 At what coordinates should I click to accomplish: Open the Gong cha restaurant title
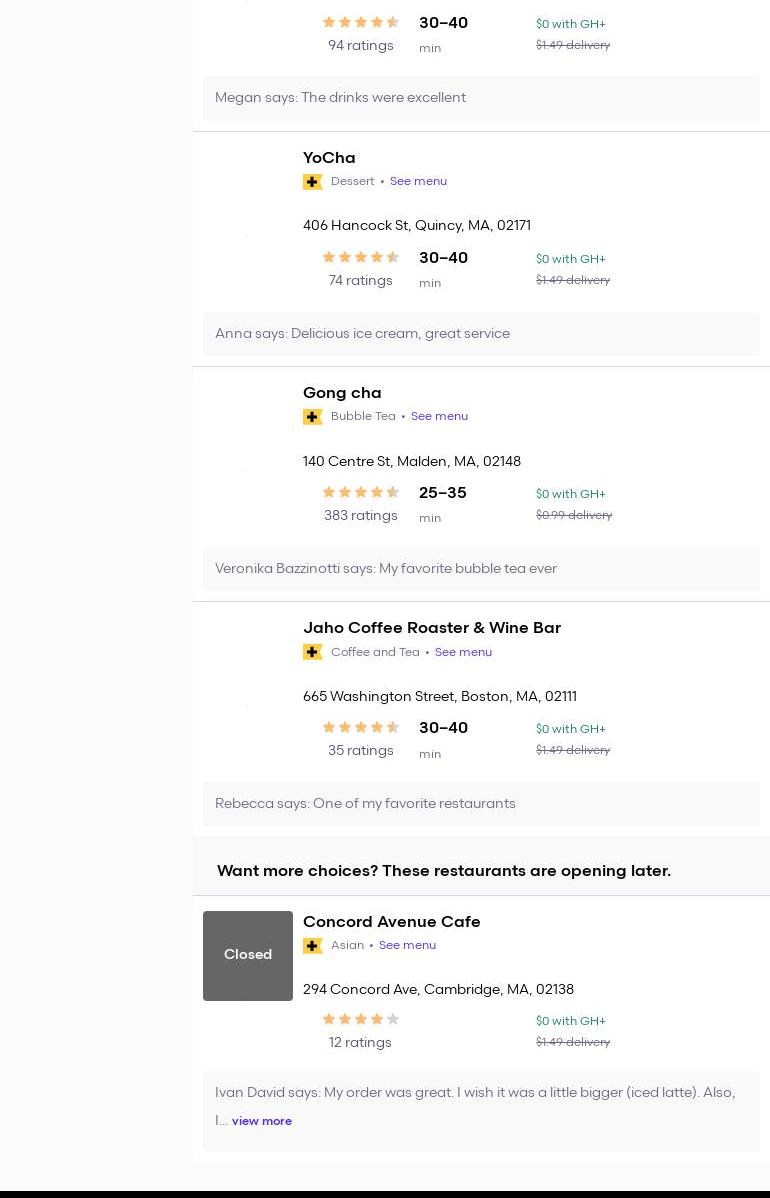pyautogui.click(x=342, y=393)
